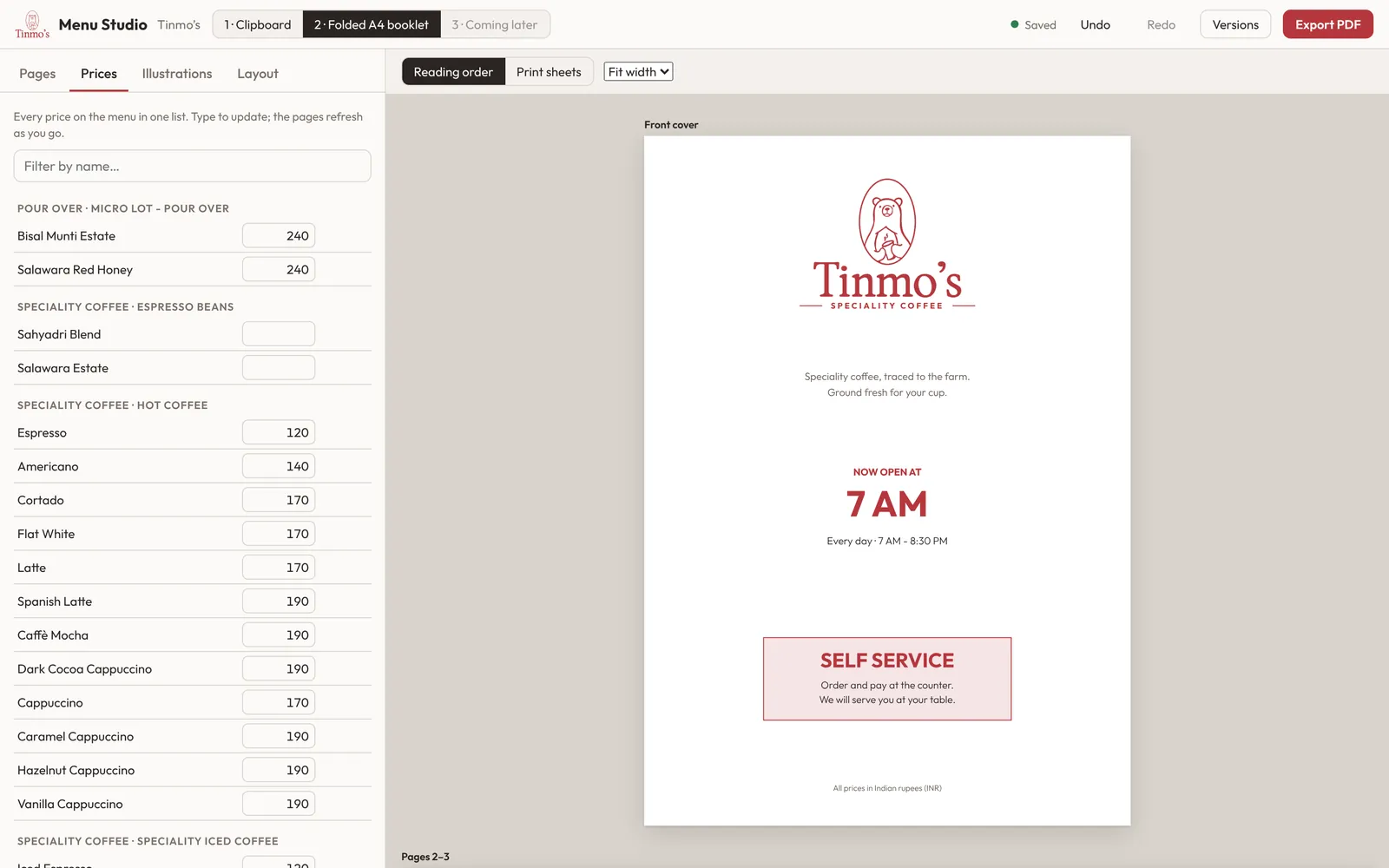Edit the Dark Cocoa Cappuccino price
The height and width of the screenshot is (868, 1389).
[279, 669]
